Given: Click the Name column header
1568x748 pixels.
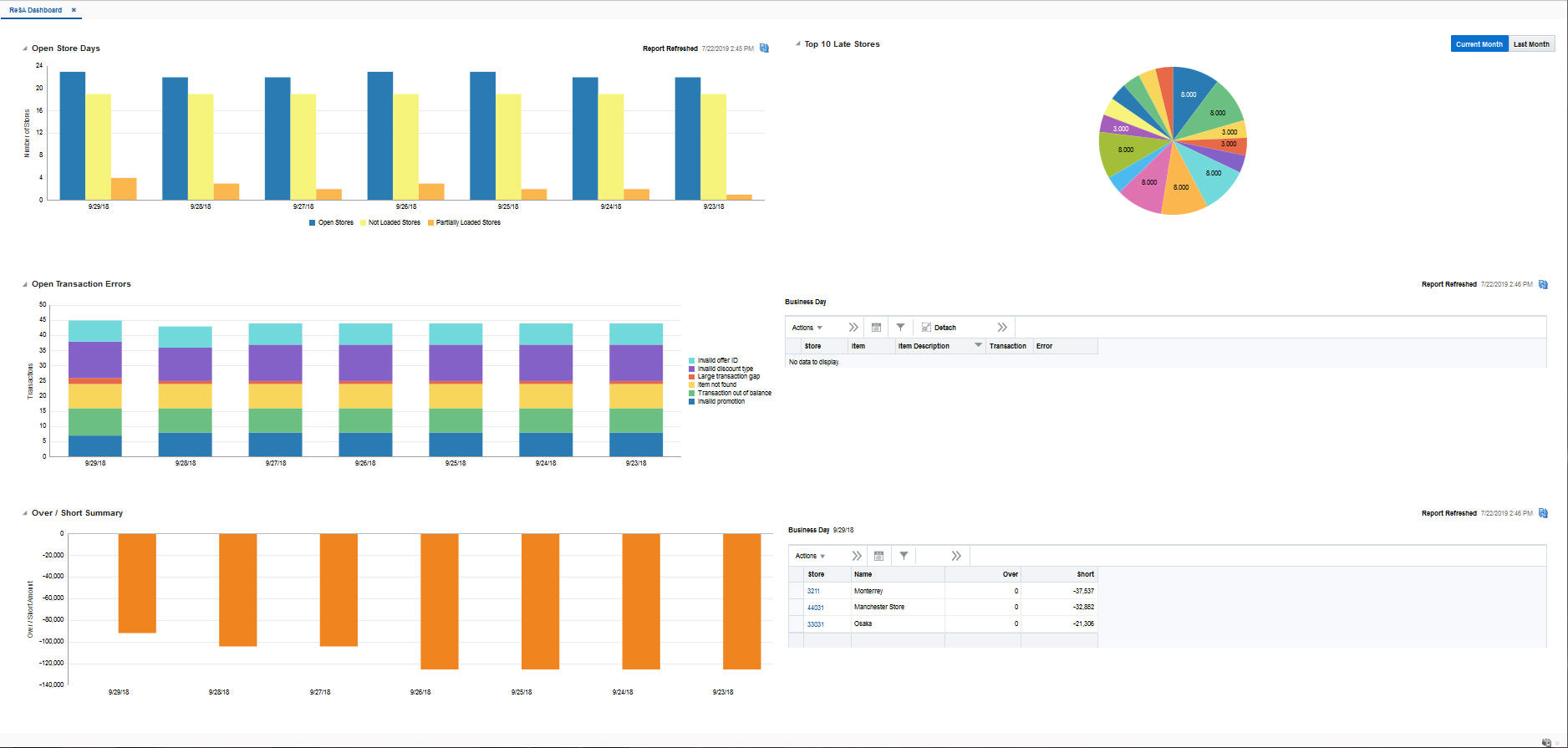Looking at the screenshot, I should click(898, 574).
